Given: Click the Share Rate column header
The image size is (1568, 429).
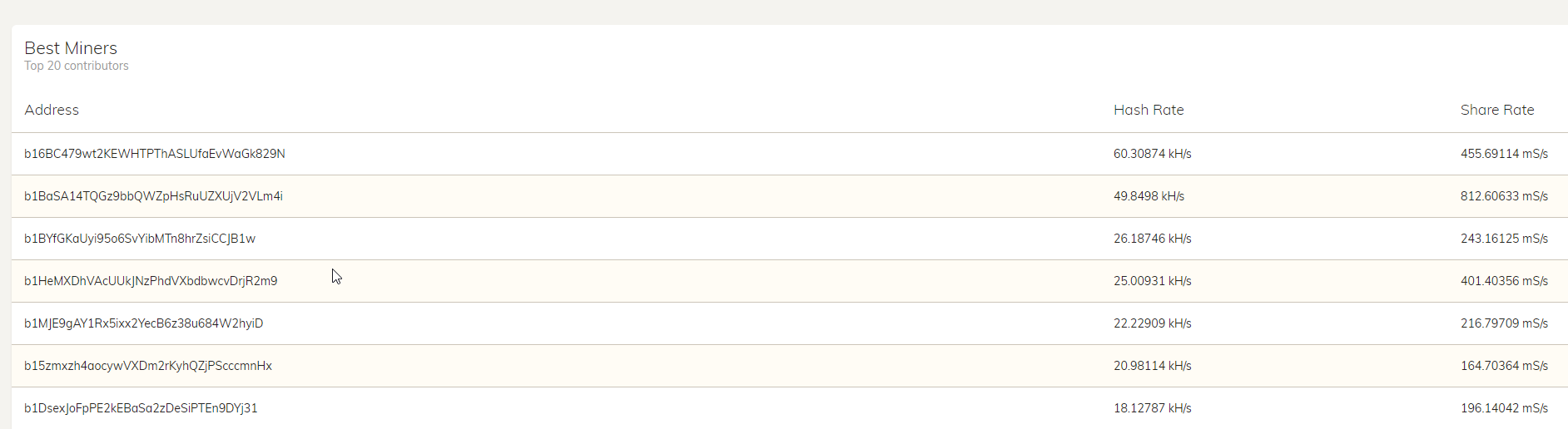Looking at the screenshot, I should click(1497, 110).
